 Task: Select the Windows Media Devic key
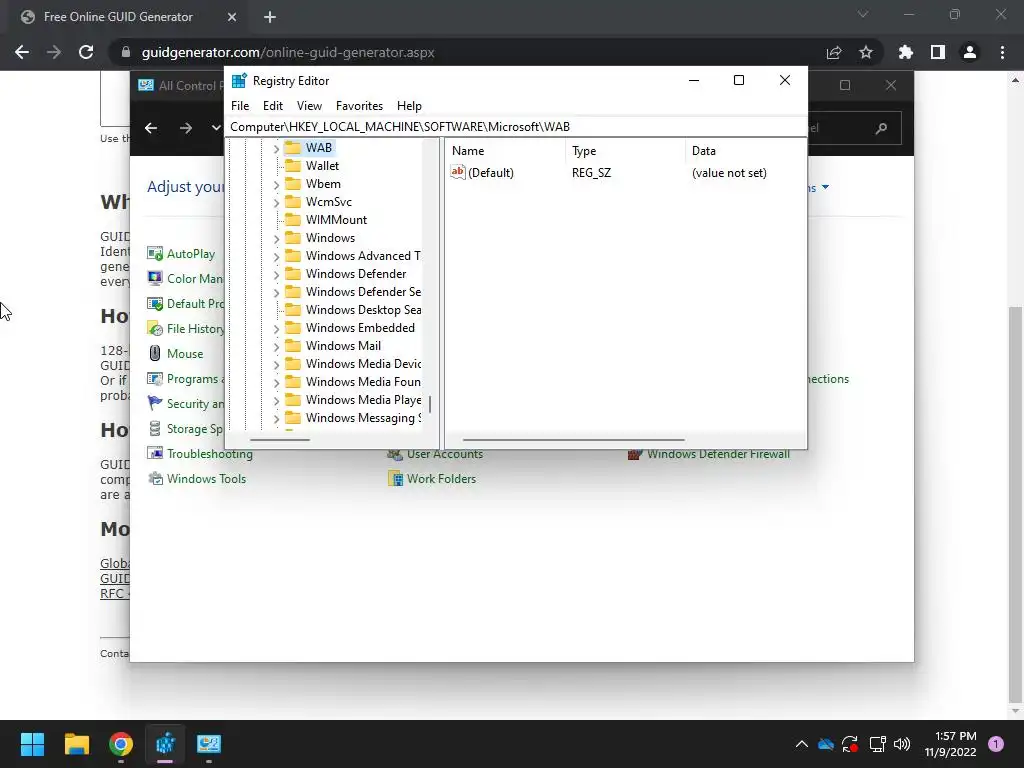(363, 364)
